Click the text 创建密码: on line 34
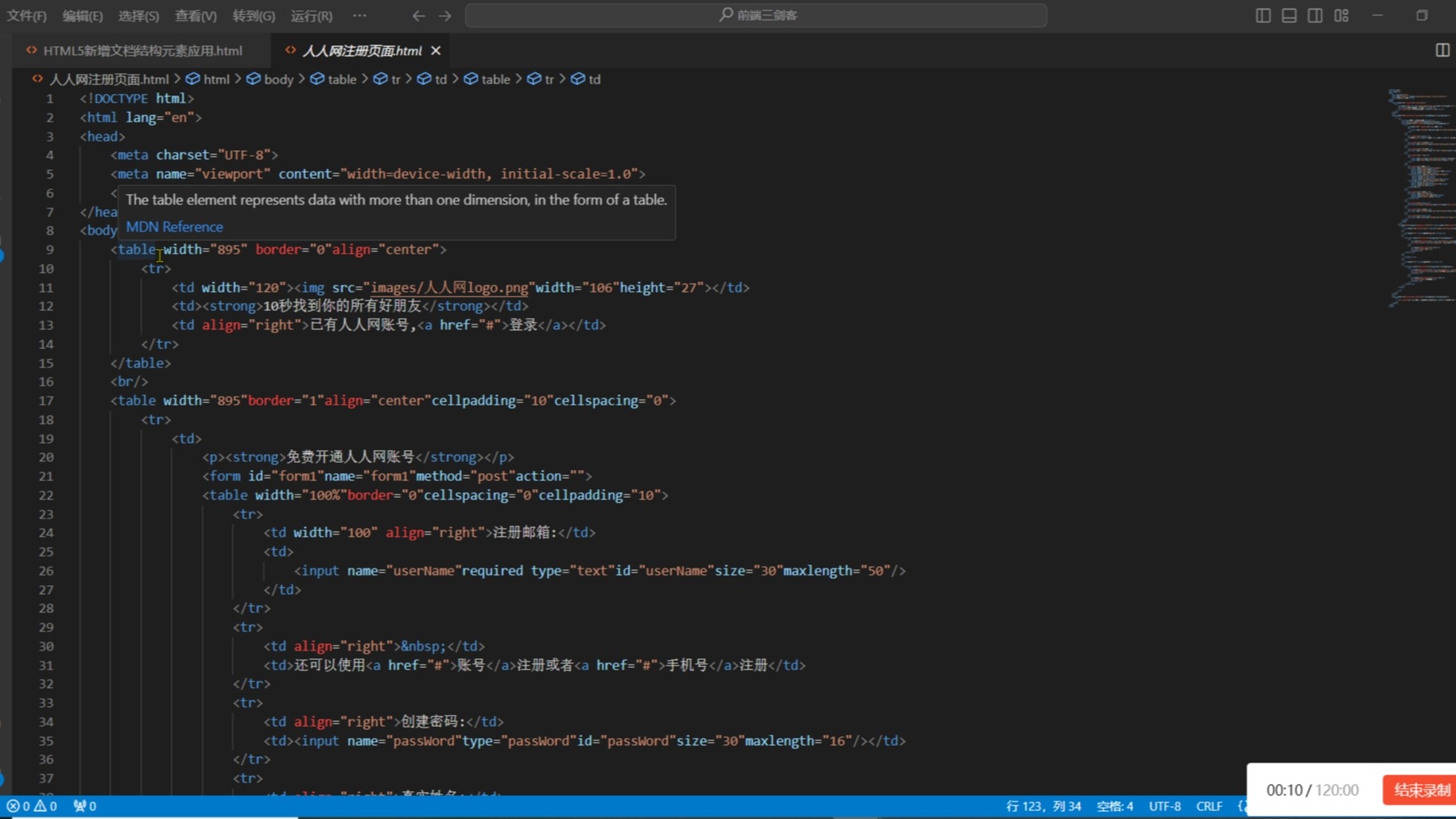 433,721
